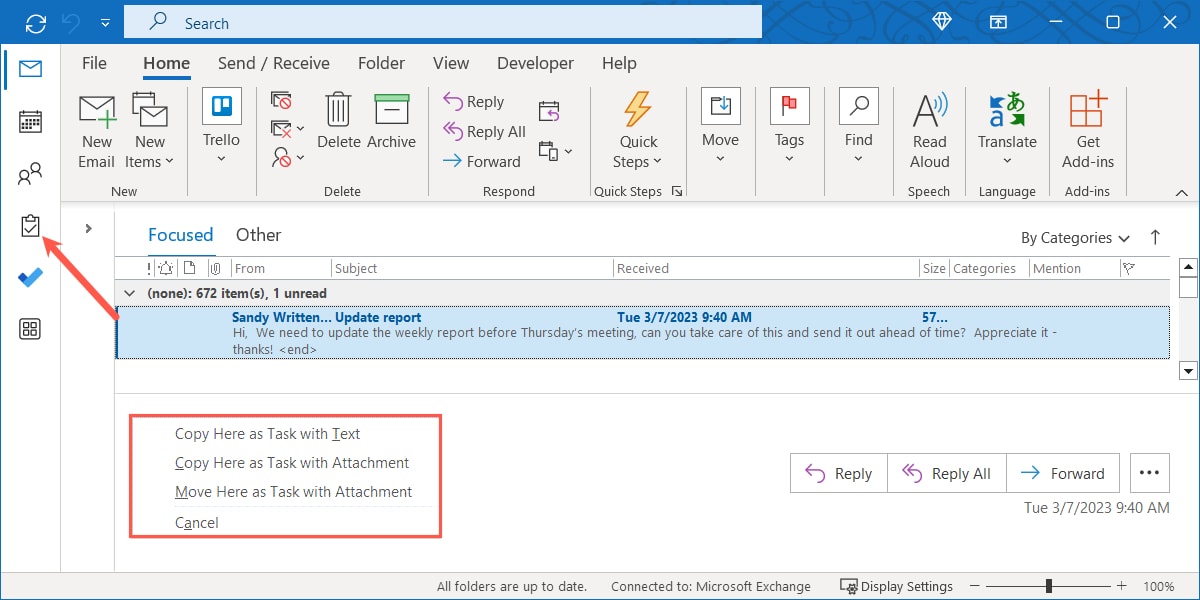Open the Calendar view in sidebar
Image resolution: width=1200 pixels, height=600 pixels.
coord(30,121)
